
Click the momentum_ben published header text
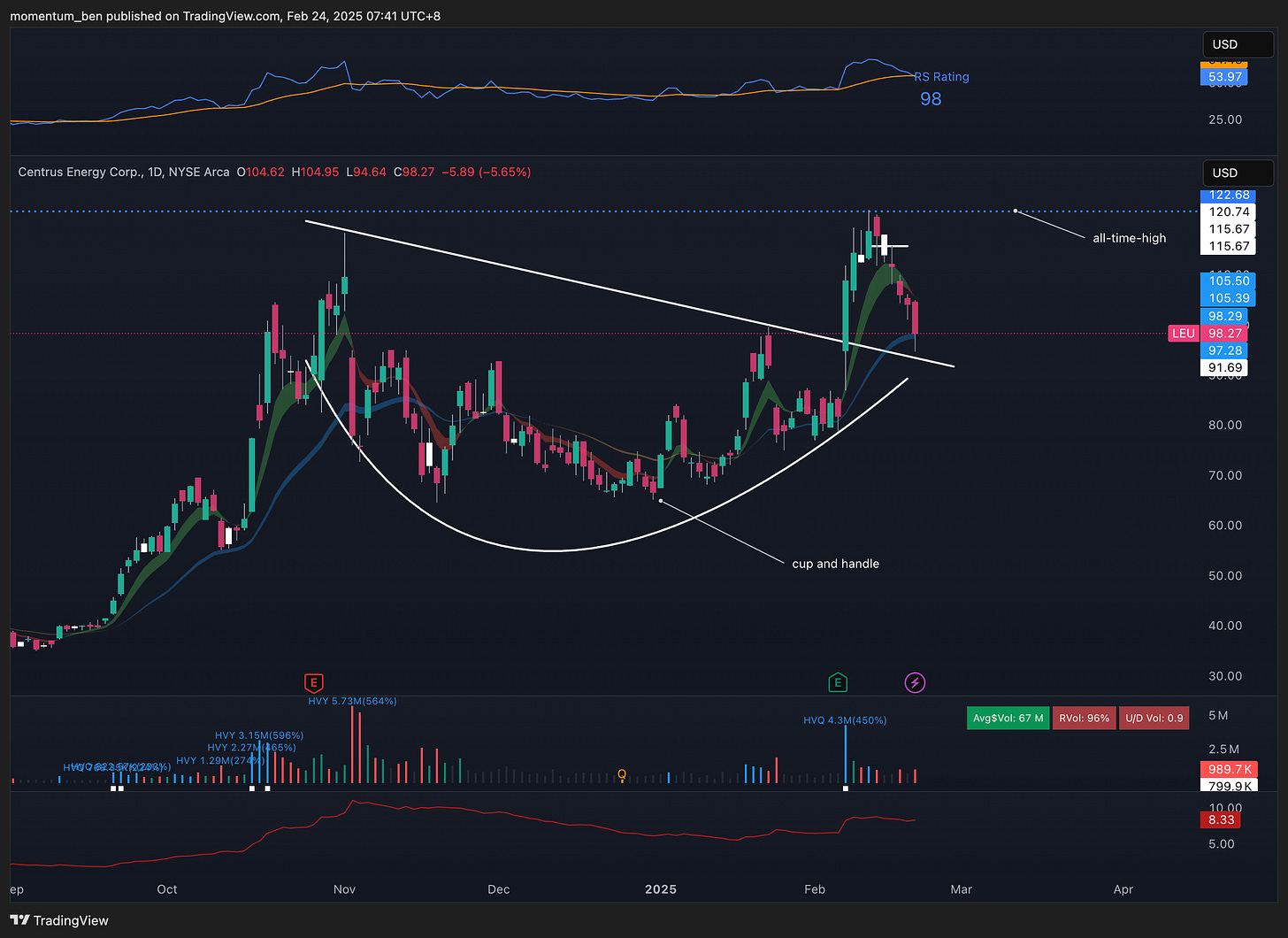pos(226,16)
